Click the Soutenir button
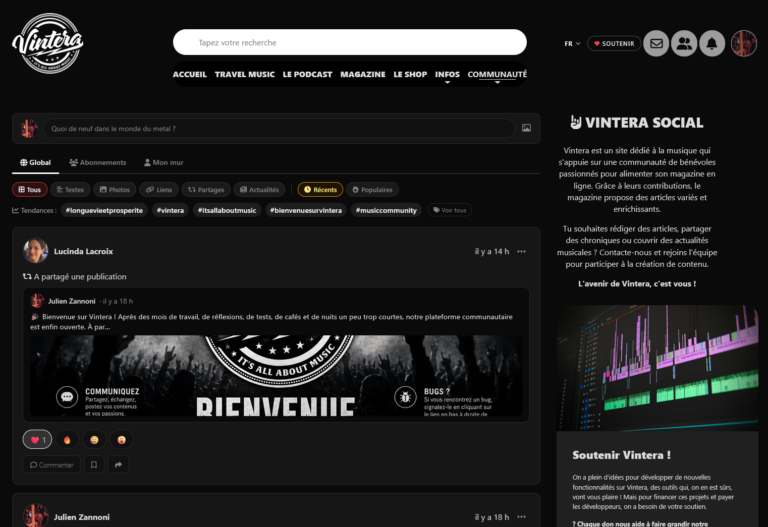Image resolution: width=768 pixels, height=527 pixels. 614,44
